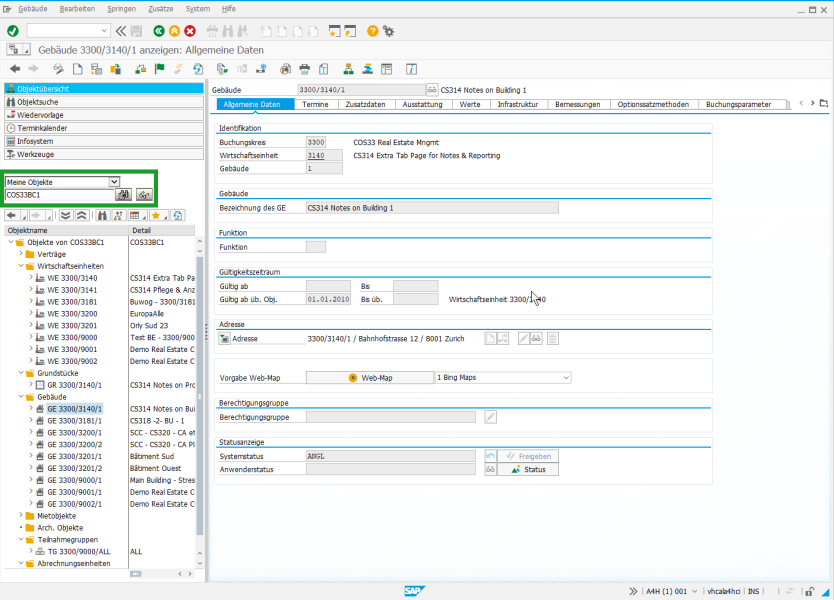The height and width of the screenshot is (600, 834).
Task: Click the green flag icon in the toolbar
Action: (x=160, y=69)
